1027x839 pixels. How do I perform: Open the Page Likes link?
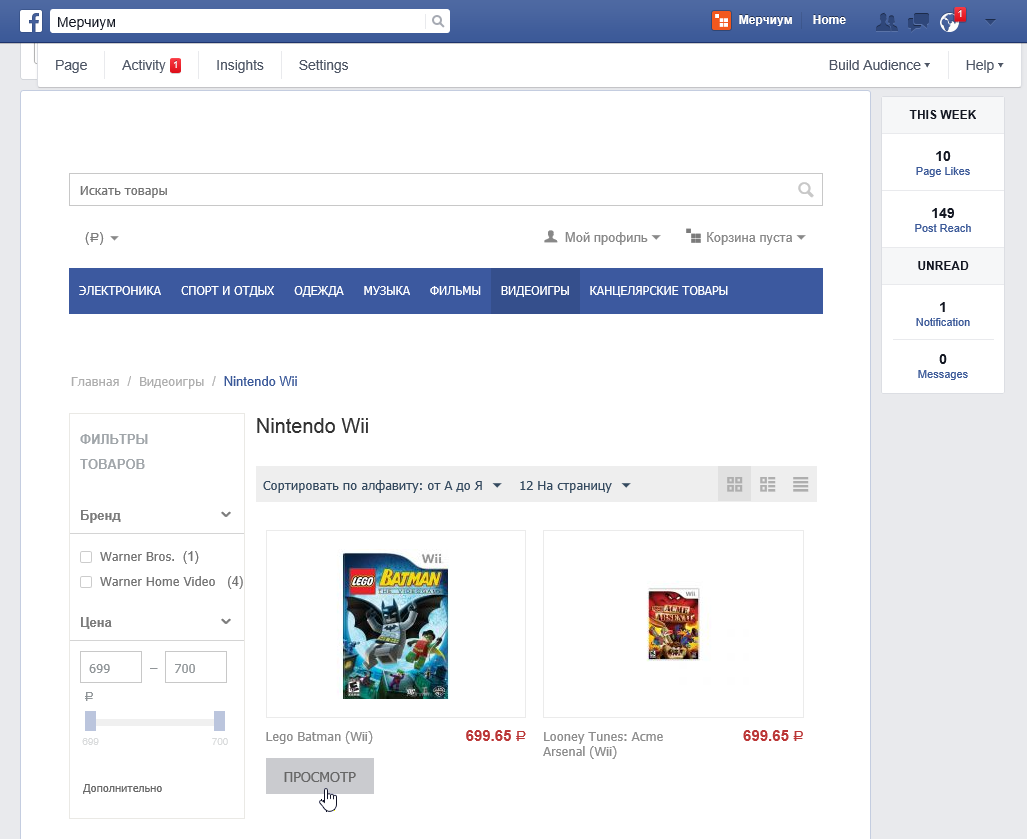click(x=943, y=171)
